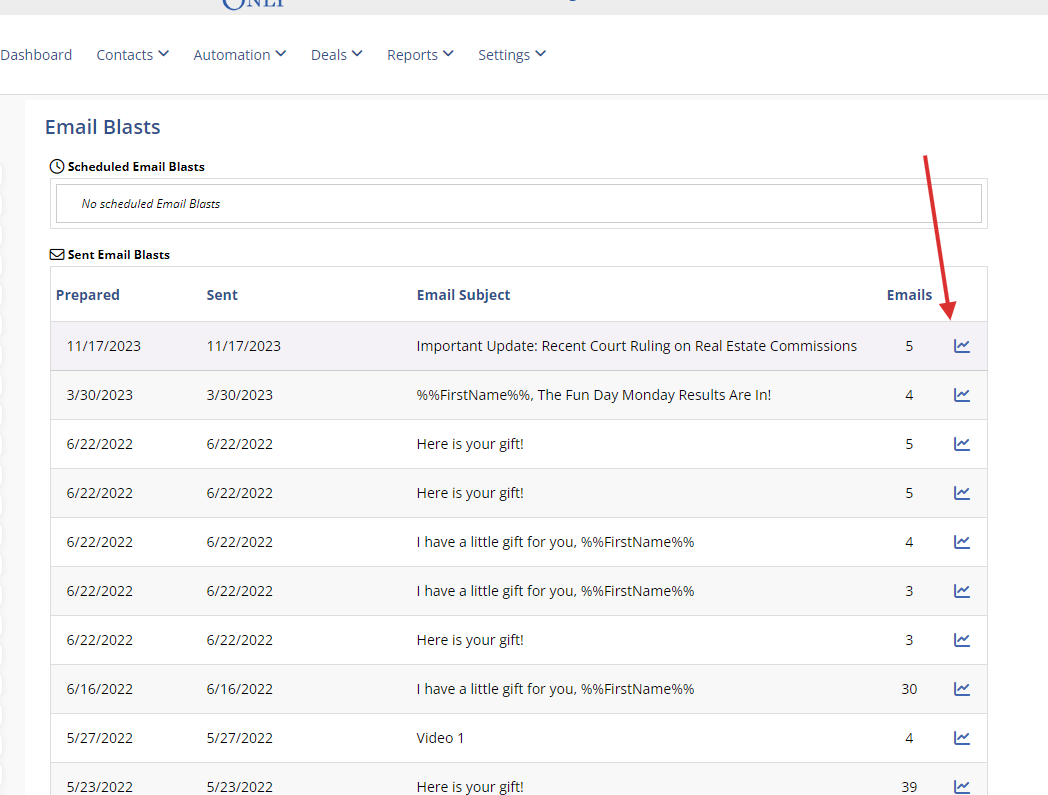Image resolution: width=1048 pixels, height=795 pixels.
Task: Sort by the Sent column header
Action: tap(222, 295)
